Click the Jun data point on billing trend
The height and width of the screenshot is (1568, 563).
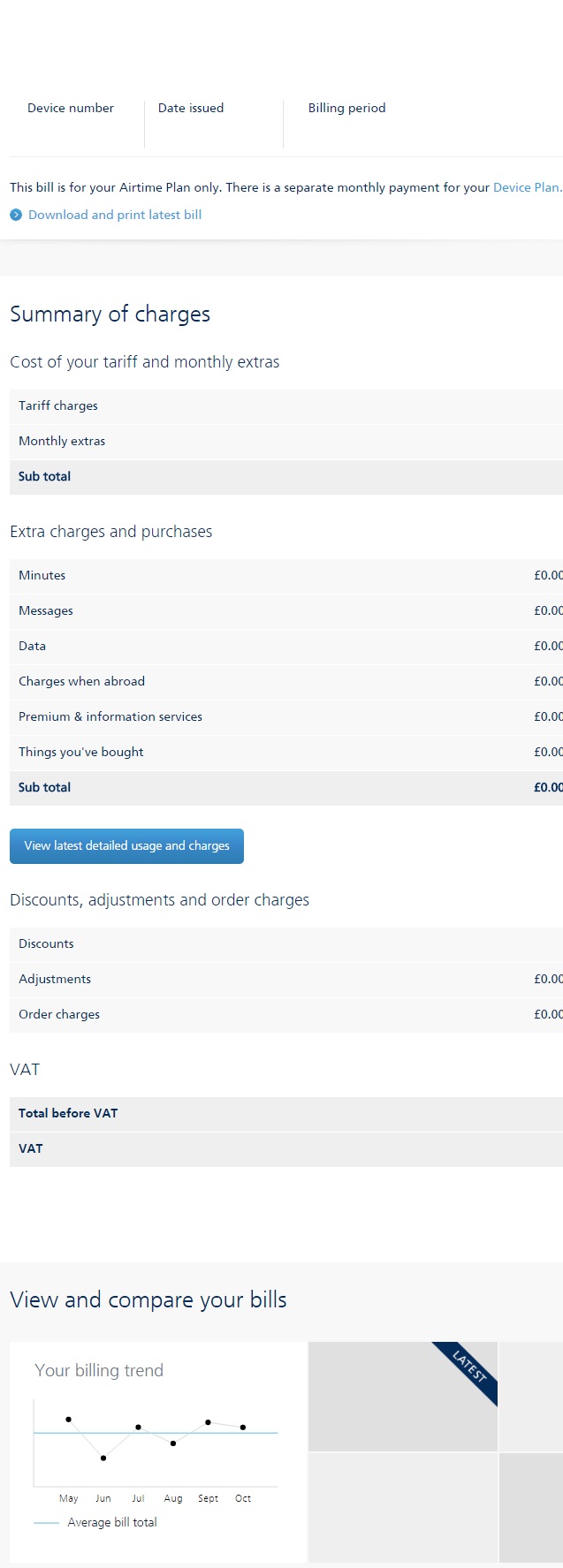pos(103,1458)
